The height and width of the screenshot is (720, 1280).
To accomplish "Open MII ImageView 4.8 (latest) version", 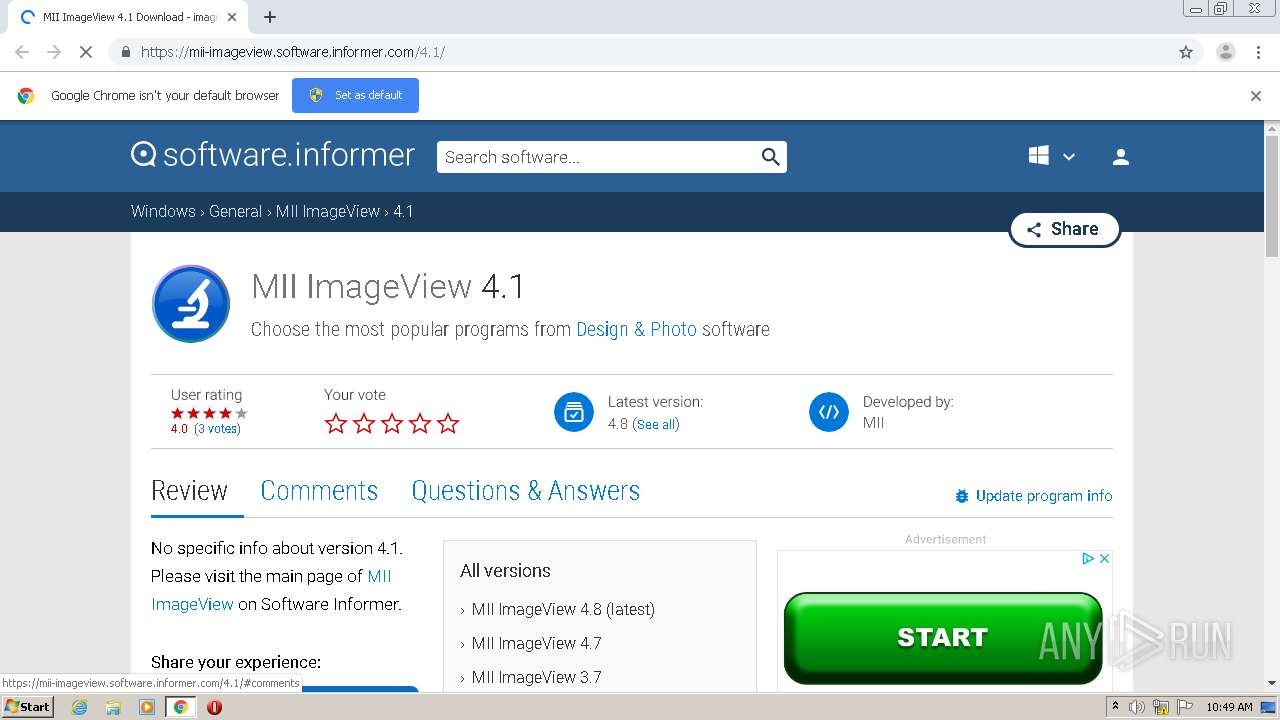I will pos(563,609).
